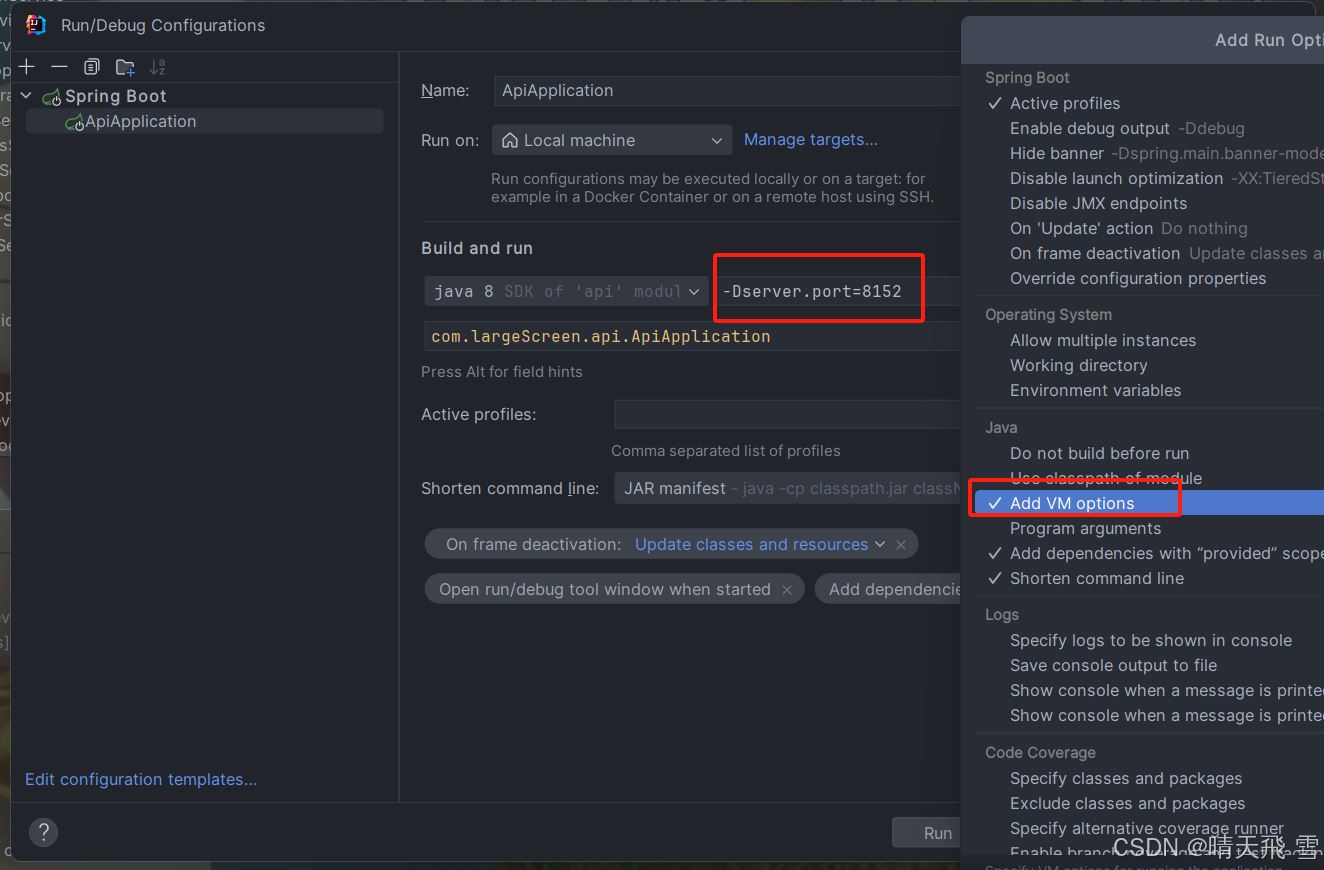Open 'Update classes and resources' dropdown
Screen dimensions: 1324x870
click(x=760, y=545)
